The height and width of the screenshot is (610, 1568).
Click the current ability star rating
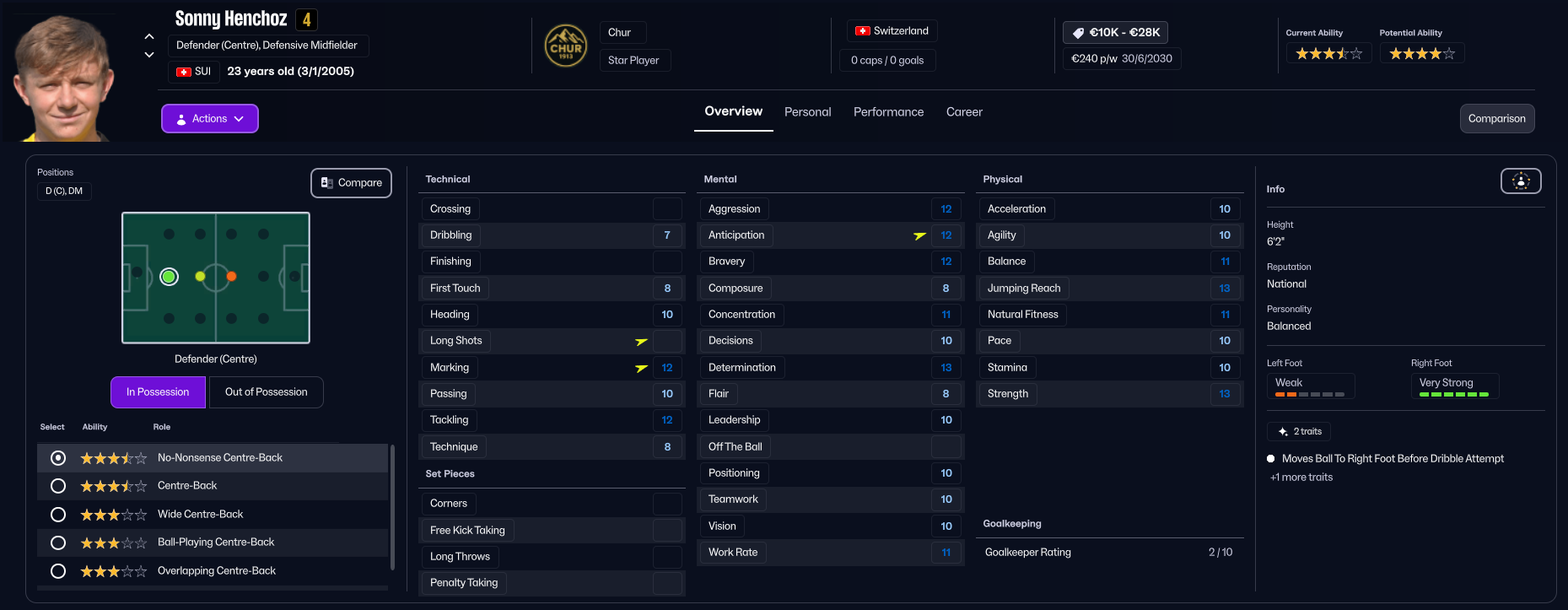[x=1328, y=54]
